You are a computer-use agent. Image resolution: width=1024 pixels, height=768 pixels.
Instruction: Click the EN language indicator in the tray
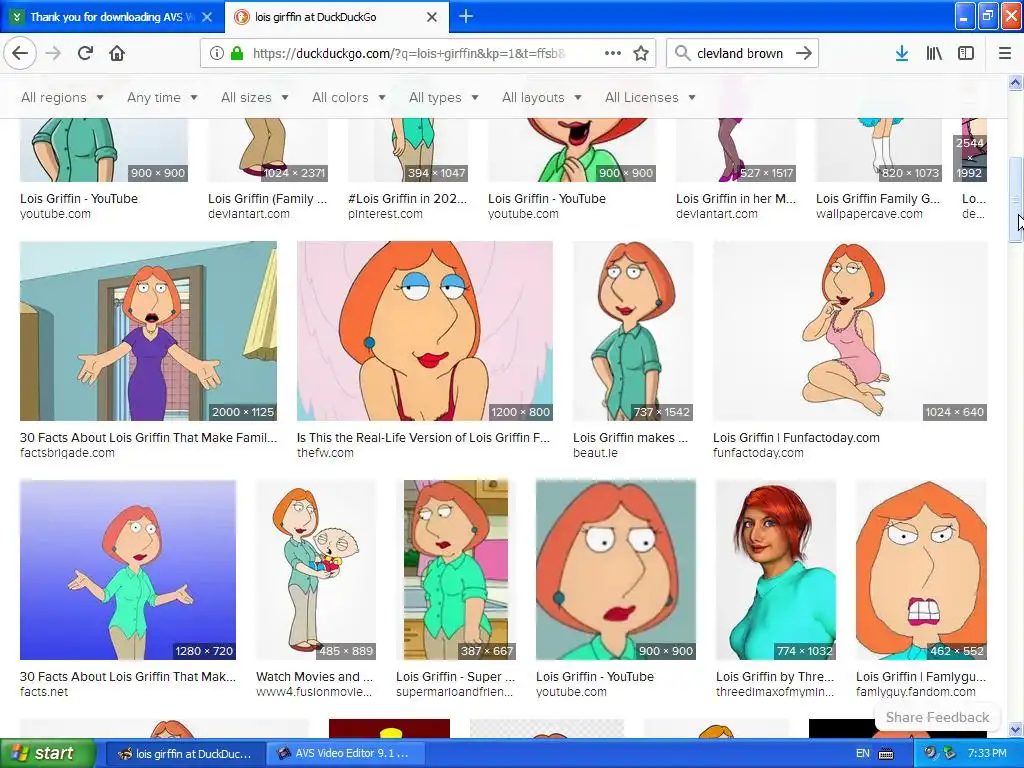pyautogui.click(x=863, y=754)
